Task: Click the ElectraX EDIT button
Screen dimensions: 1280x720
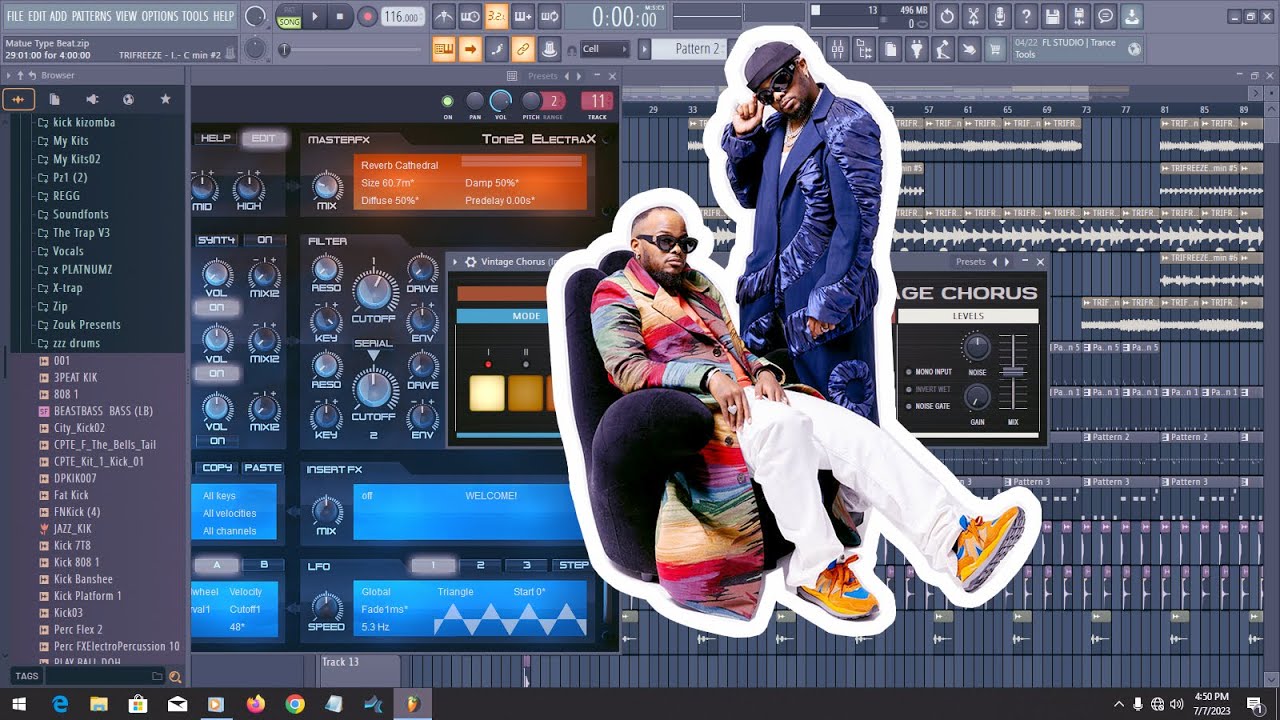Action: (263, 139)
